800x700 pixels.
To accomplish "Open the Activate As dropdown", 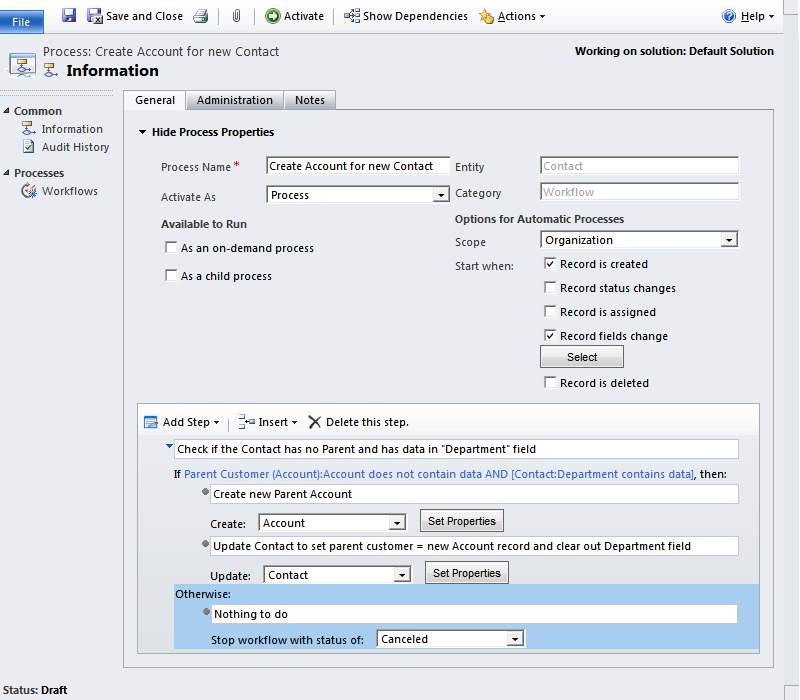I will click(x=440, y=196).
